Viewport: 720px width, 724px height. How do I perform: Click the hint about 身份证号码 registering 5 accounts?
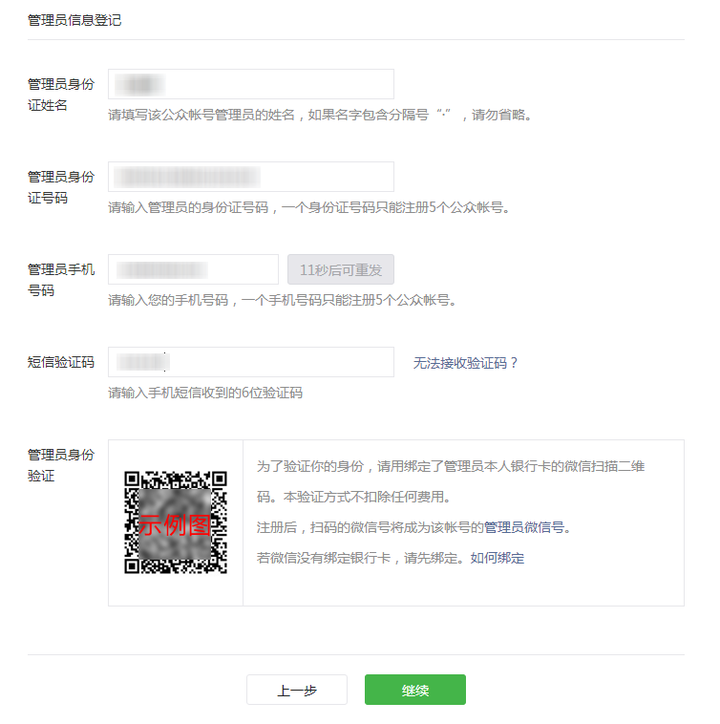[309, 207]
